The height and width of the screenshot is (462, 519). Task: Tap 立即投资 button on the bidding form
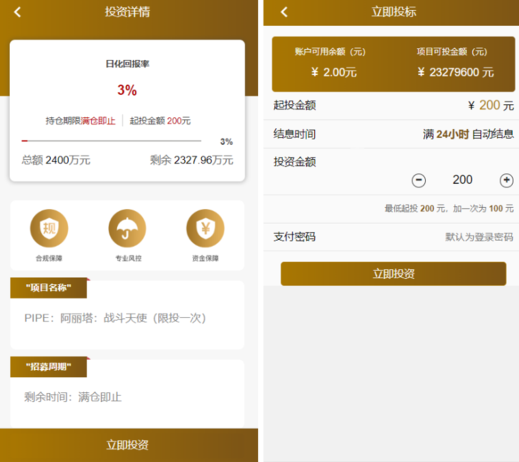[x=393, y=274]
